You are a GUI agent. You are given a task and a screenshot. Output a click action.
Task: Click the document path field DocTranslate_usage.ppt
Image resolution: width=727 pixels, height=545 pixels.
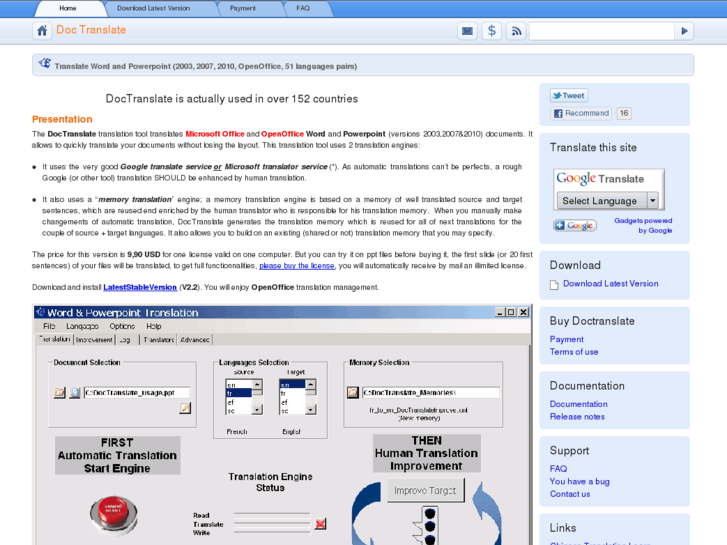[x=137, y=393]
